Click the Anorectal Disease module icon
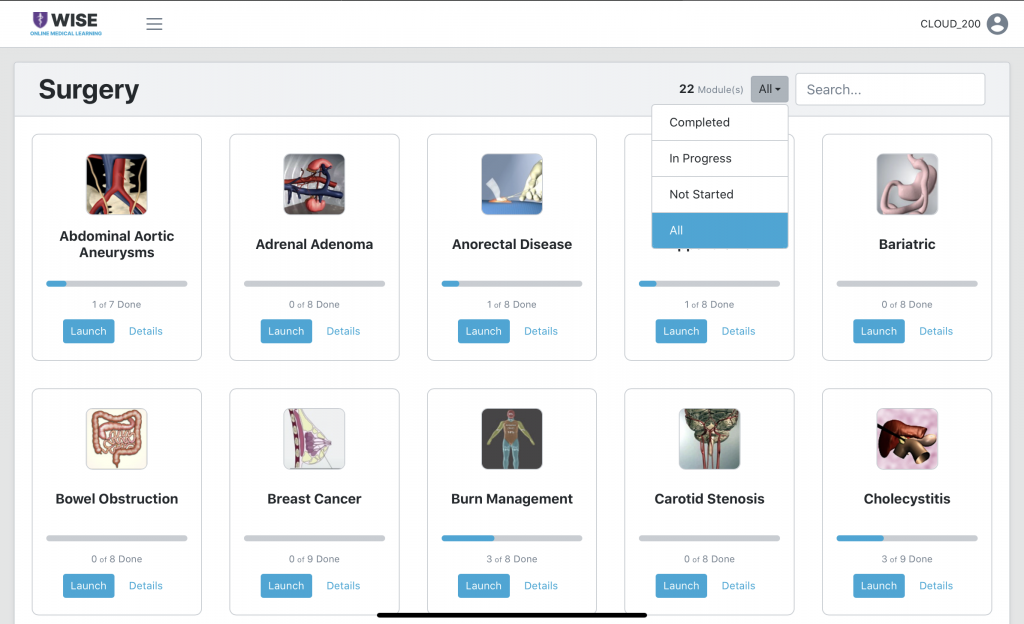 [512, 184]
